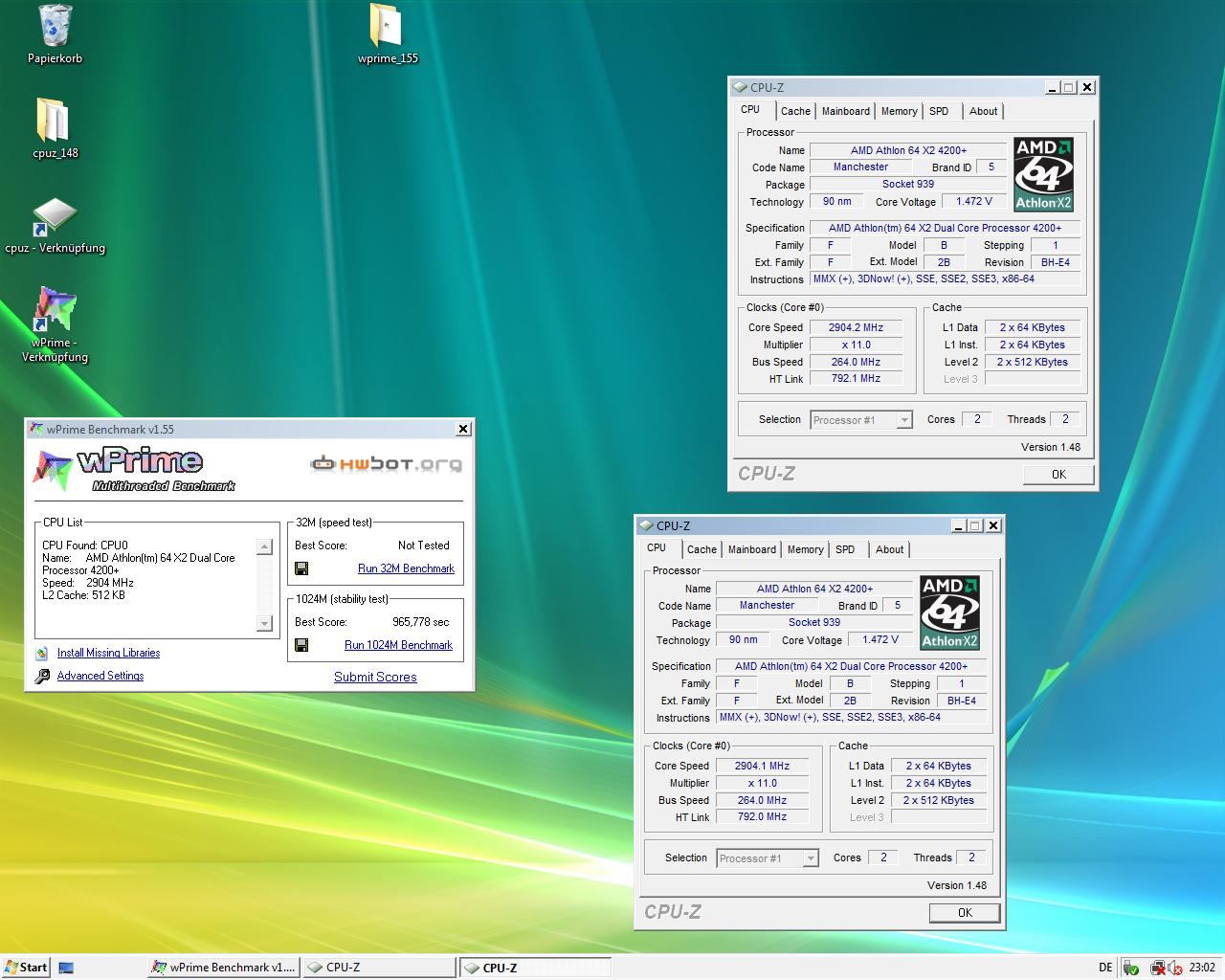
Task: Select CPU tab in upper CPU-Z
Action: pyautogui.click(x=750, y=109)
